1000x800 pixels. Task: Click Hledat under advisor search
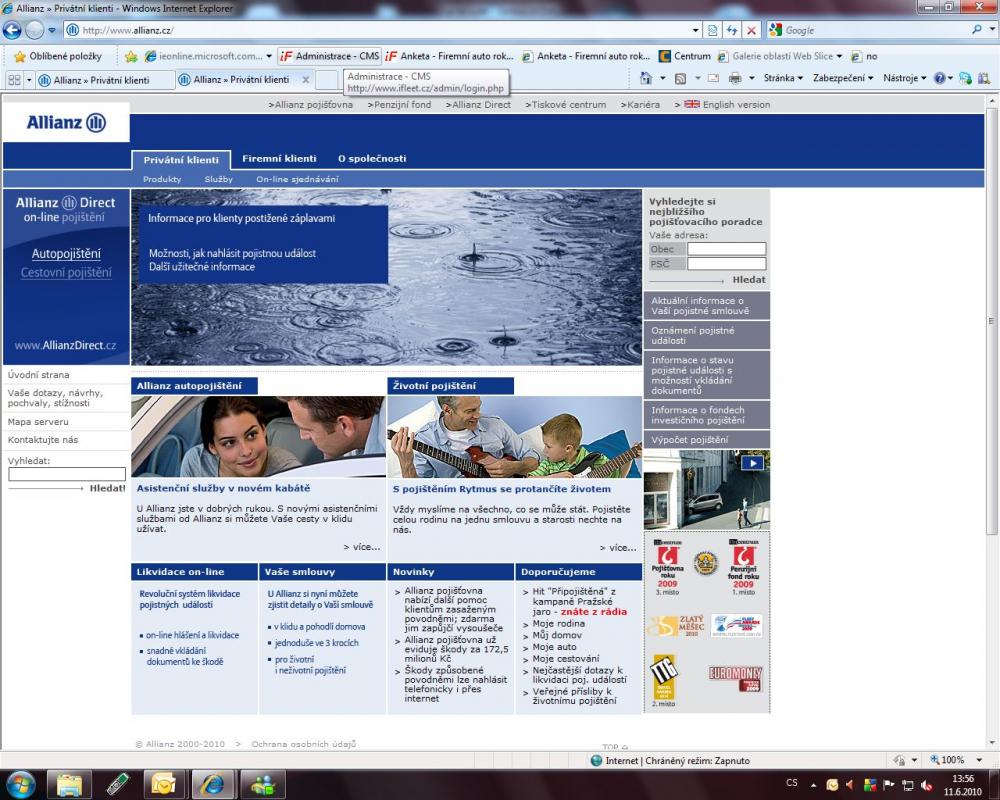tap(749, 279)
